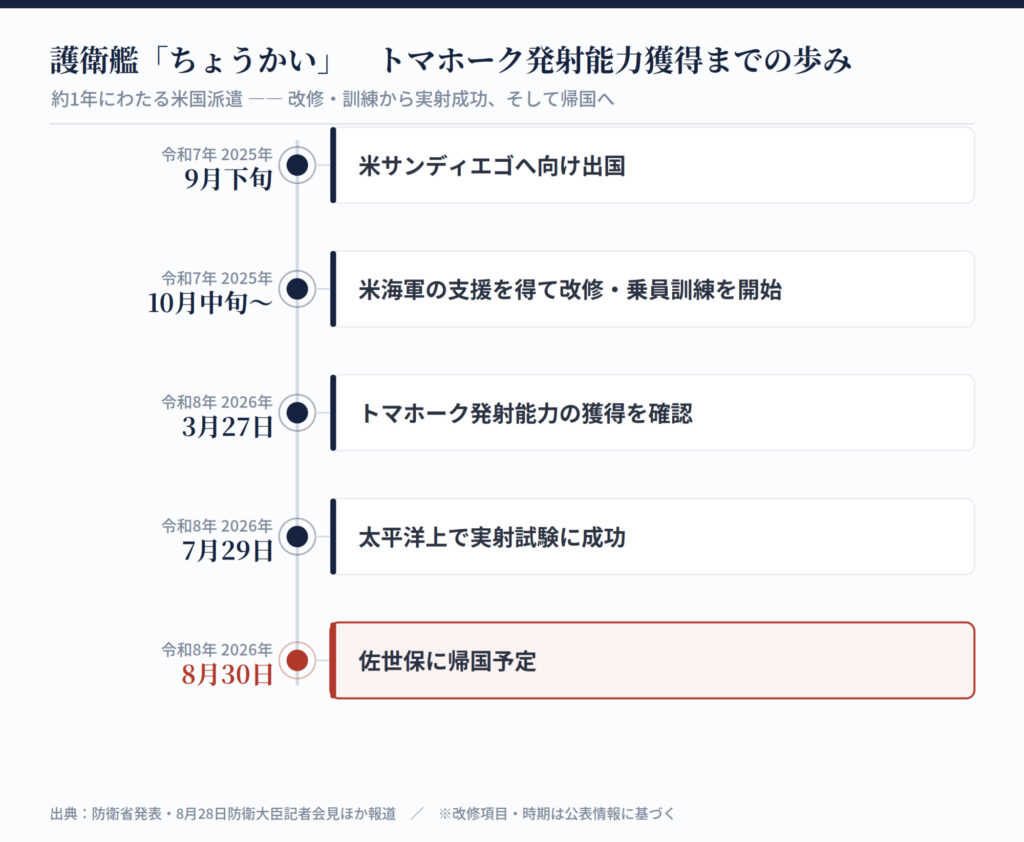
Task: Select the 米海軍の支援を得て改修 card
Action: [652, 289]
